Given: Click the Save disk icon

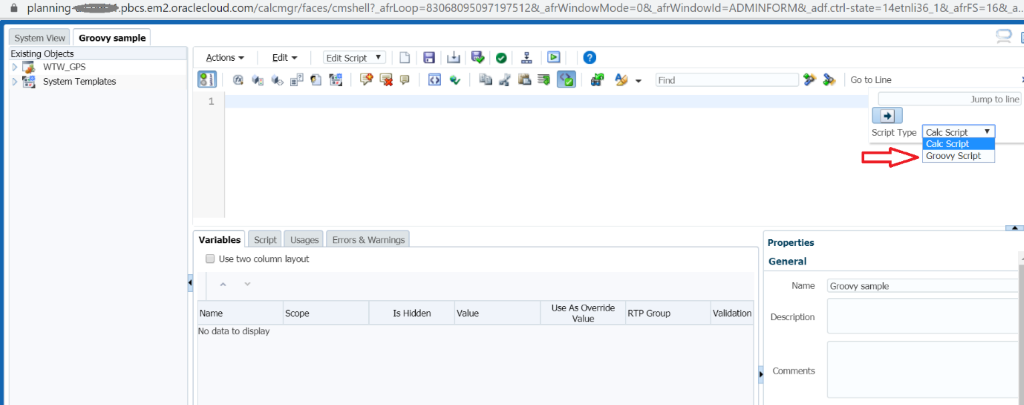Looking at the screenshot, I should pos(429,58).
